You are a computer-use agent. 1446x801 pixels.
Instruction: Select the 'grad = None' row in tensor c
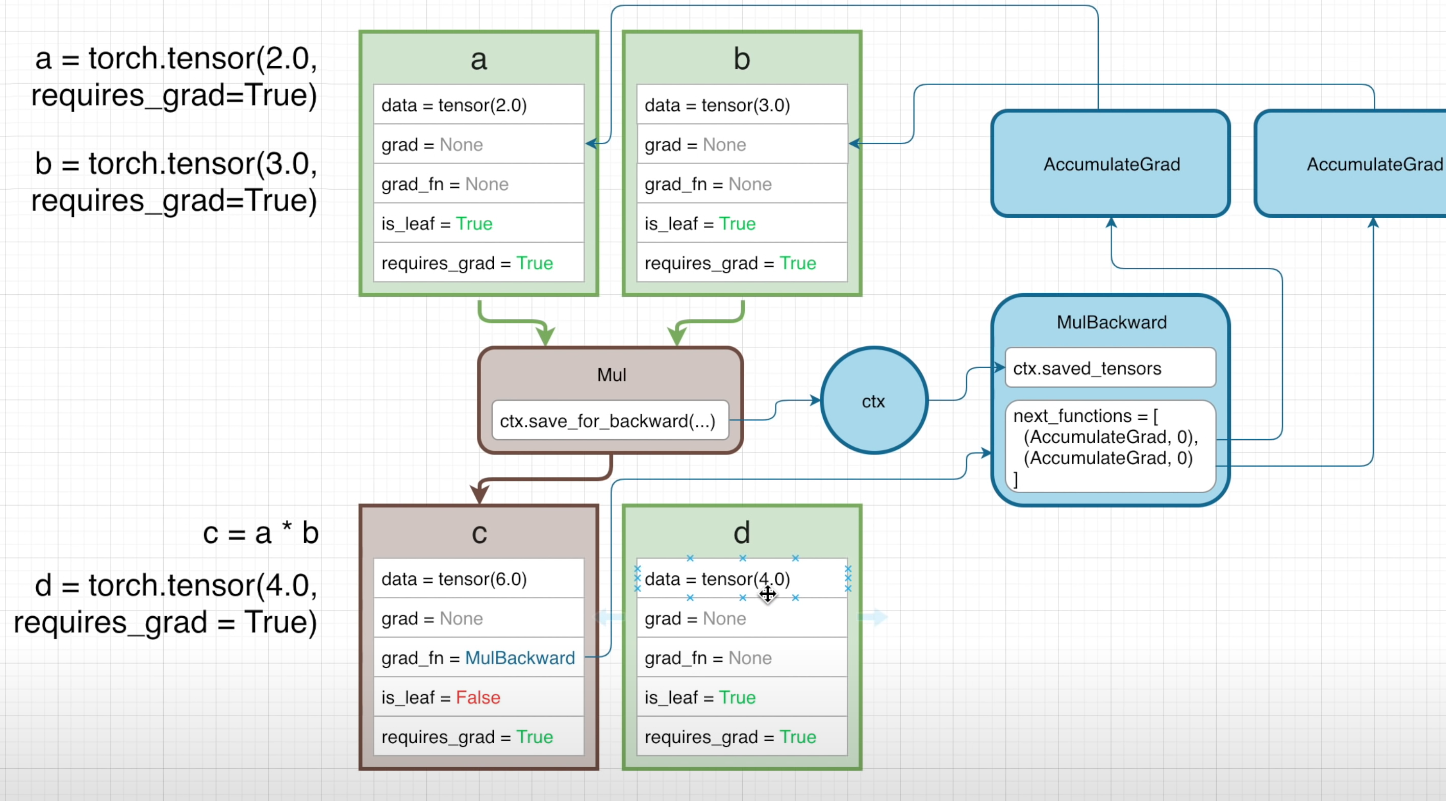click(x=479, y=619)
